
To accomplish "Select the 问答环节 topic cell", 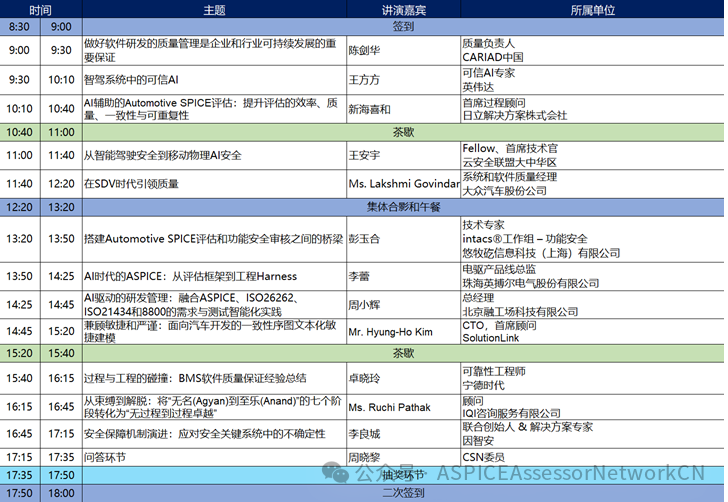I will tap(214, 457).
